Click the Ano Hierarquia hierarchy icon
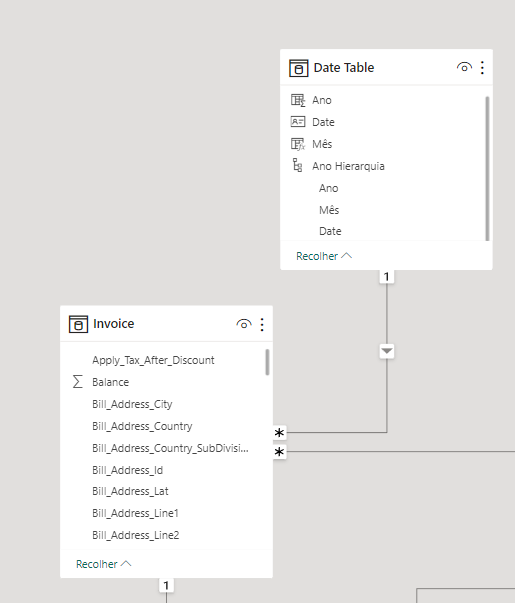 [x=297, y=165]
